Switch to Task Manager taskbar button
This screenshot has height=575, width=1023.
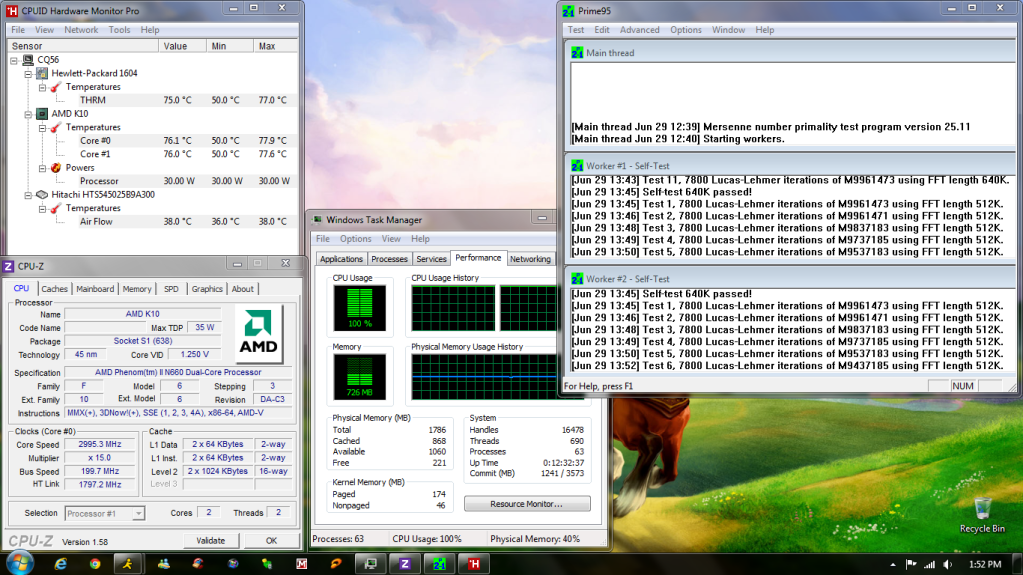371,564
